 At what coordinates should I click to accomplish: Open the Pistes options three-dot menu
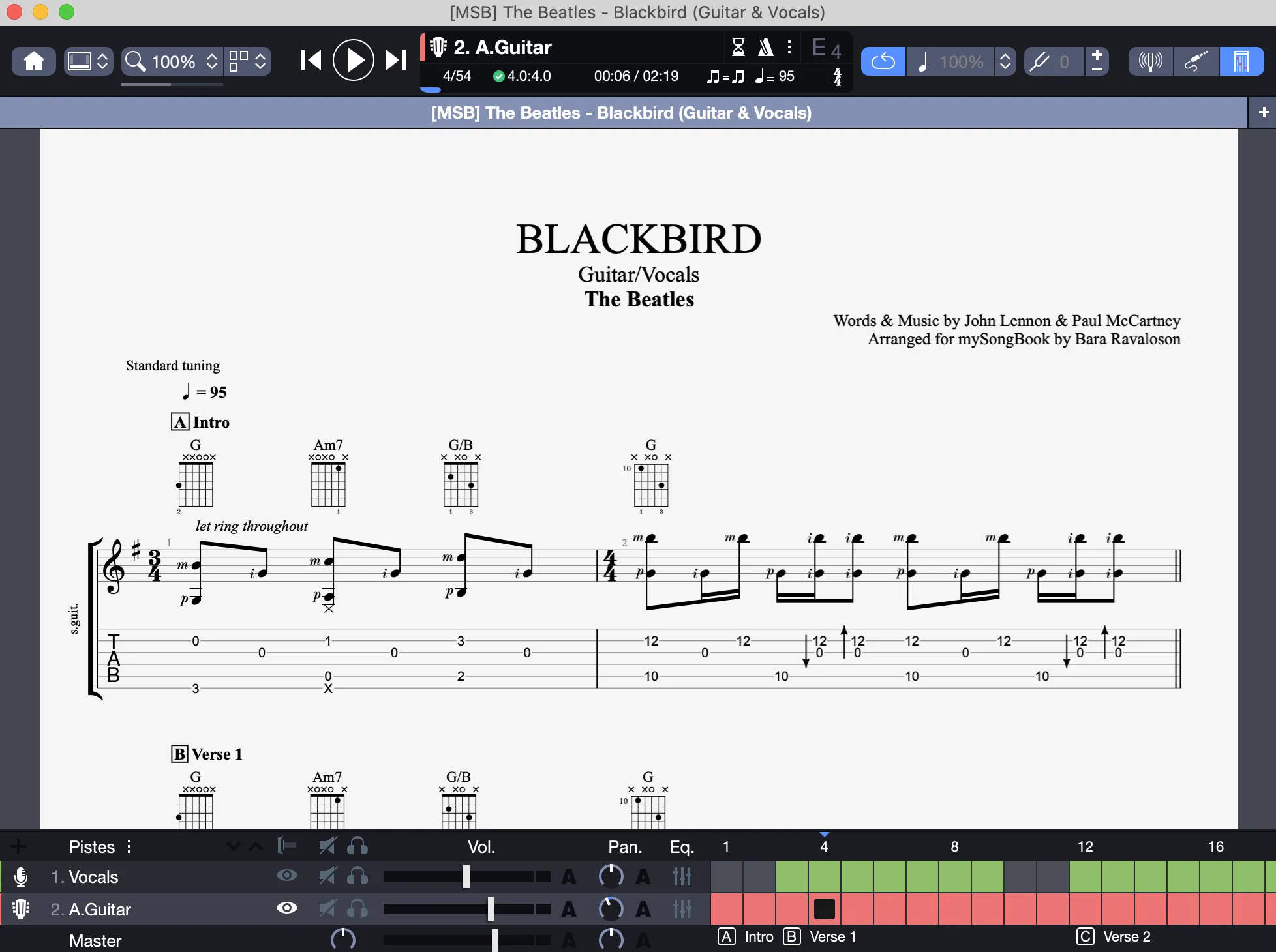(129, 846)
